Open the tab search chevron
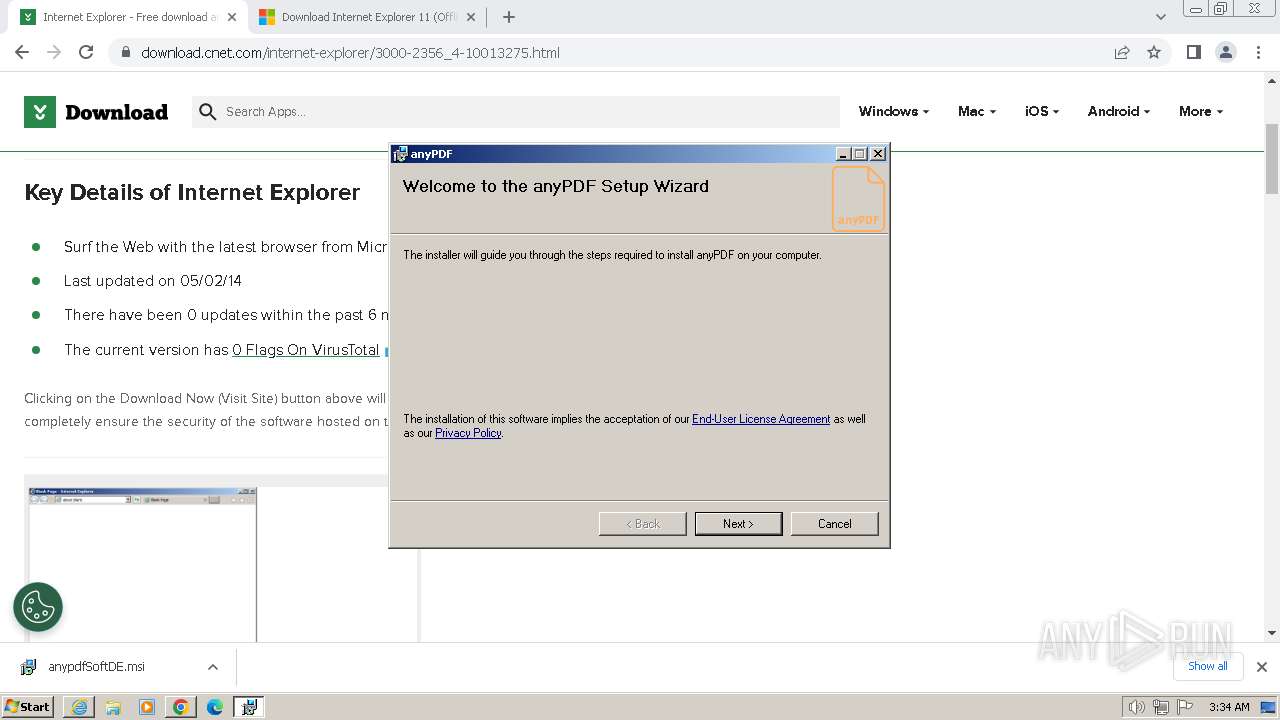Image resolution: width=1280 pixels, height=720 pixels. (x=1161, y=17)
